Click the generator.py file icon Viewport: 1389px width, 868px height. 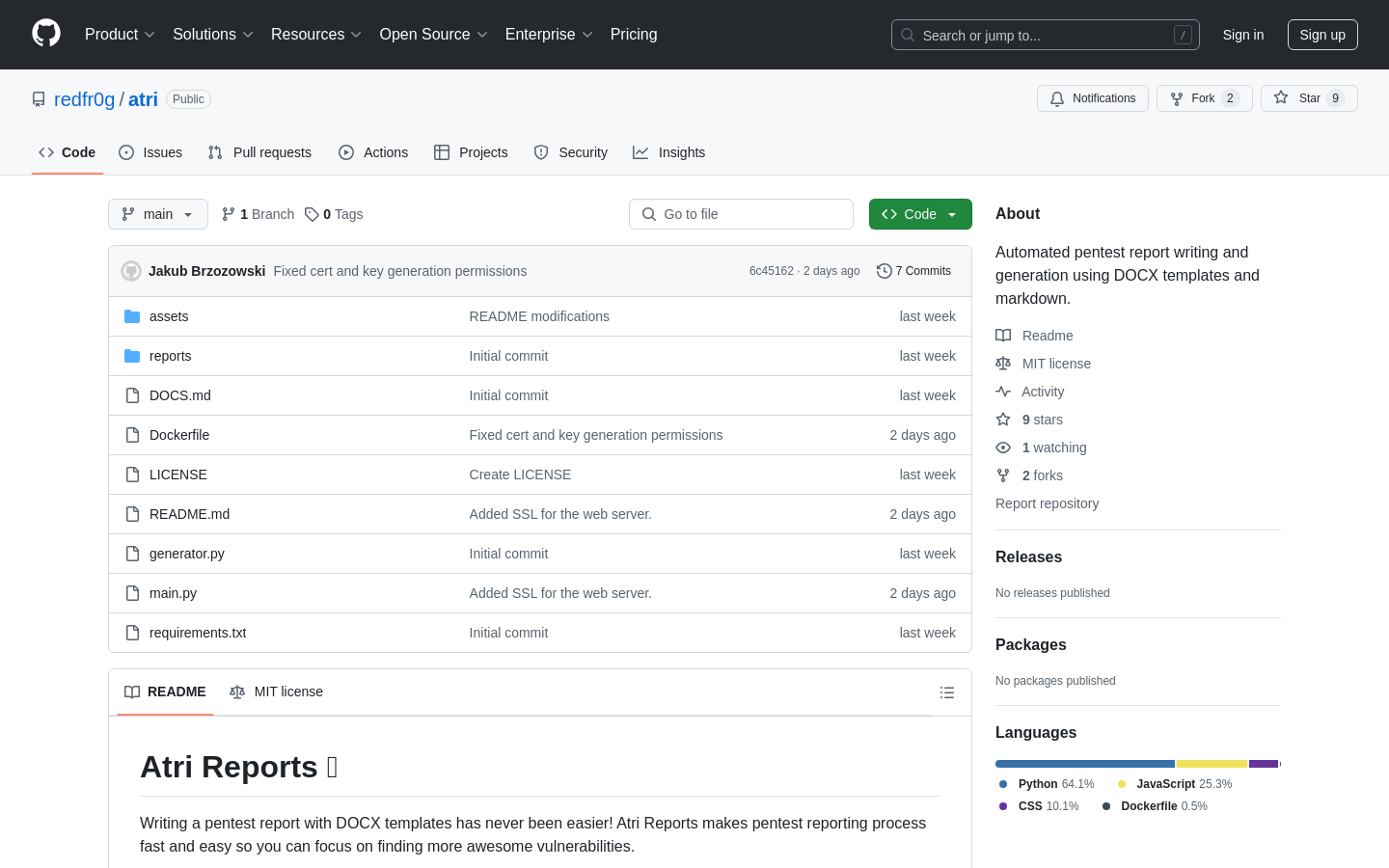pos(132,554)
